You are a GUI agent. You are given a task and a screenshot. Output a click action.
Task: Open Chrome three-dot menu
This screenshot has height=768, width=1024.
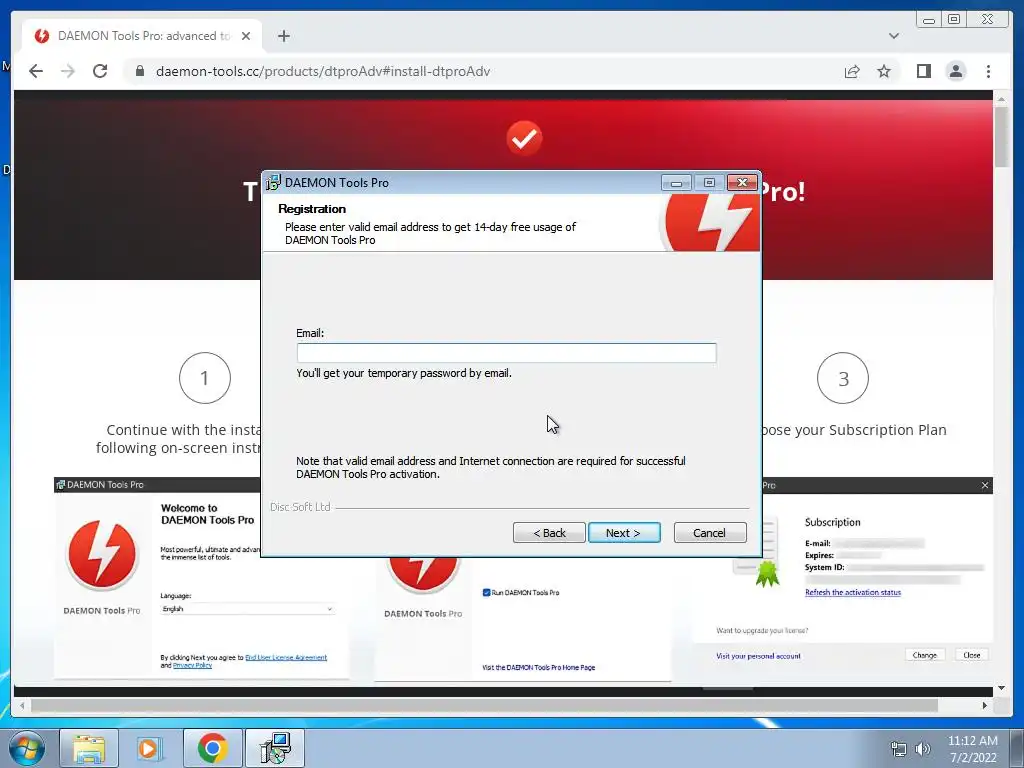[988, 71]
